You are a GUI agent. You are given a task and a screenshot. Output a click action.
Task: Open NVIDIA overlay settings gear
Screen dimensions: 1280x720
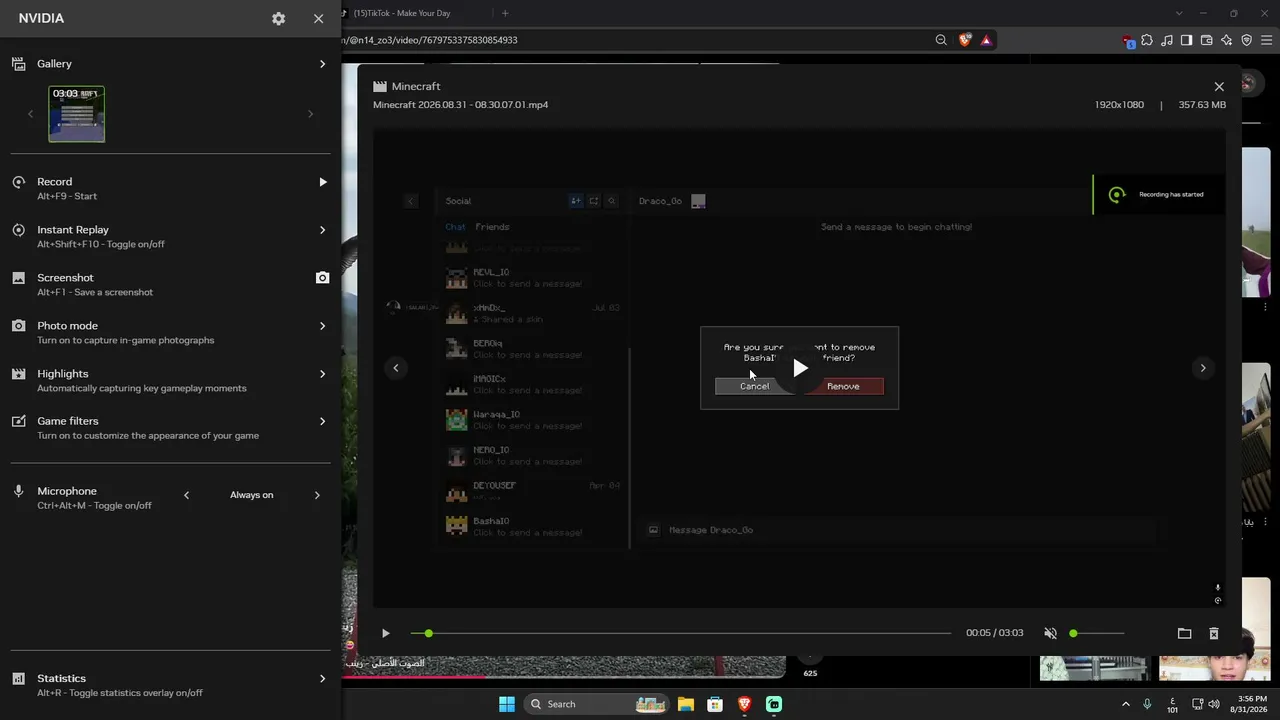[278, 19]
